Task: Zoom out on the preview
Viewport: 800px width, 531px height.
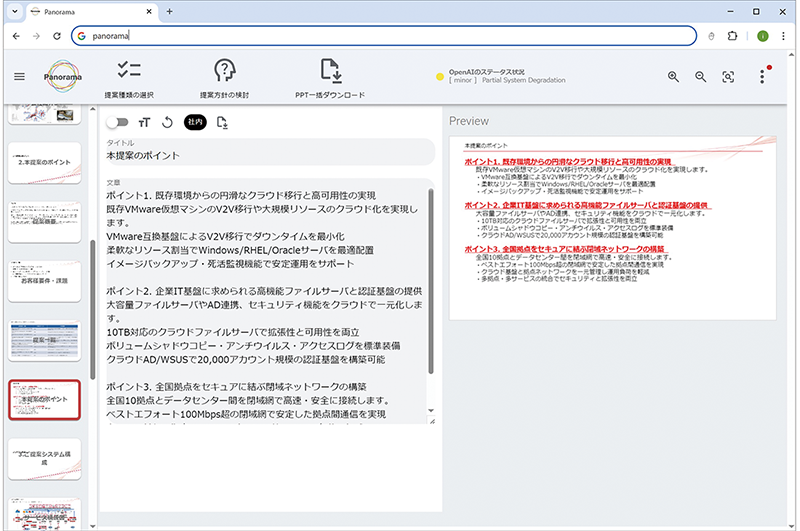Action: 701,77
